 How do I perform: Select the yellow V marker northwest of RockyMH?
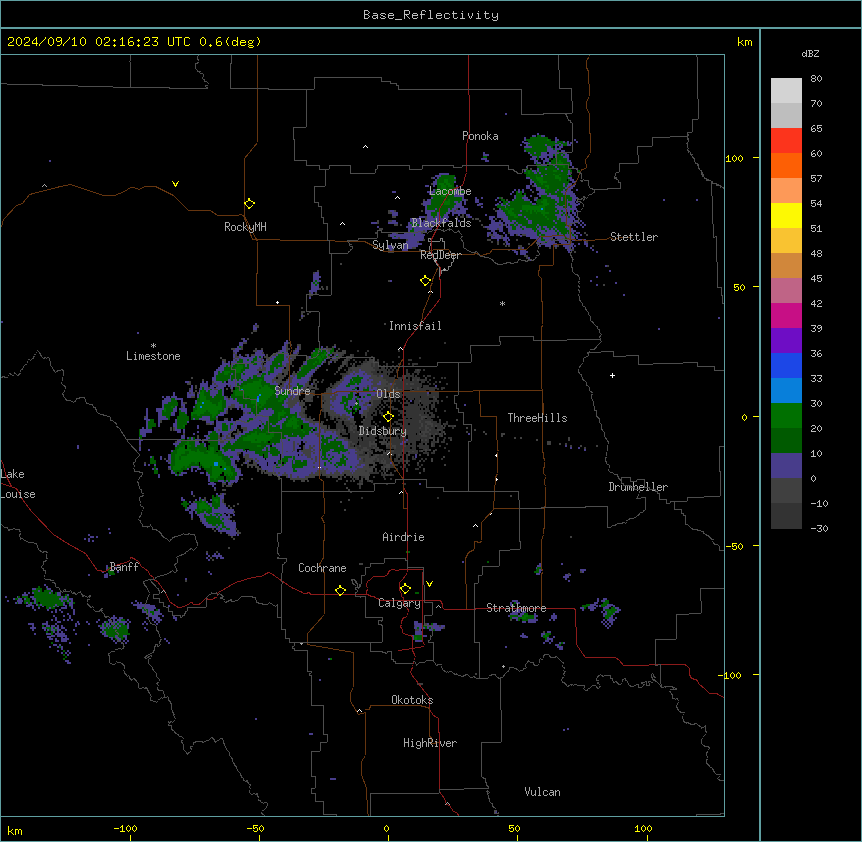point(175,184)
